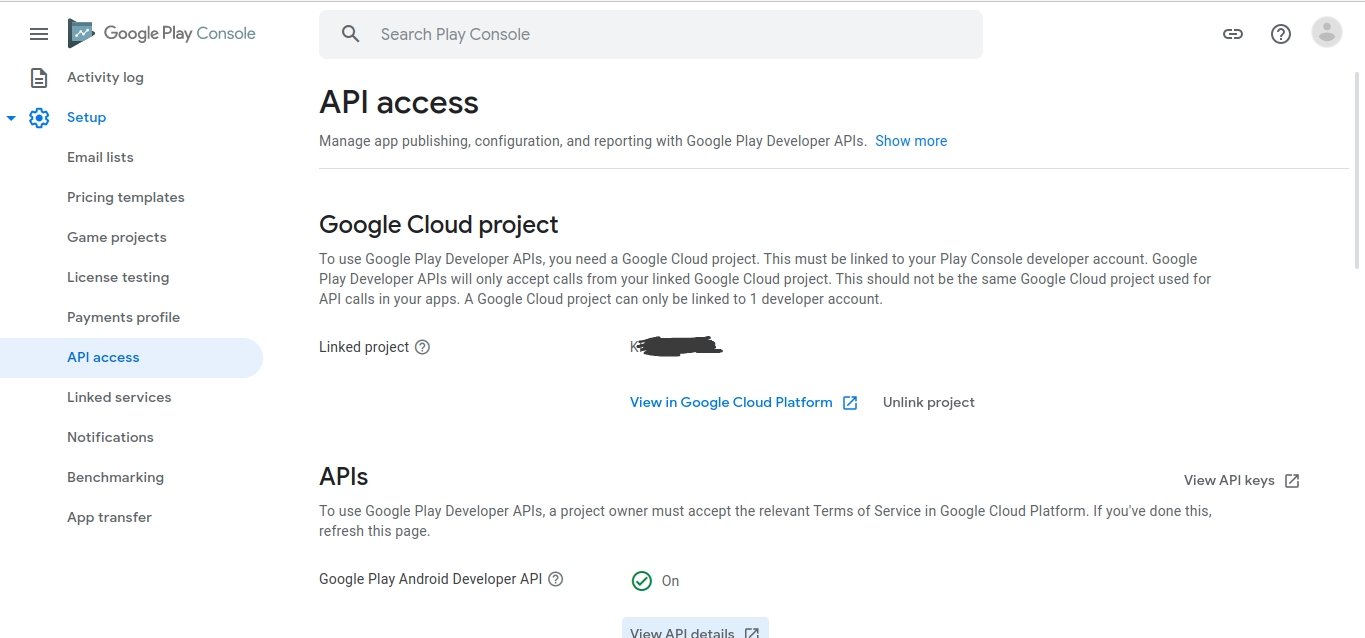The width and height of the screenshot is (1365, 638).
Task: Open the help question mark icon
Action: pos(1281,34)
